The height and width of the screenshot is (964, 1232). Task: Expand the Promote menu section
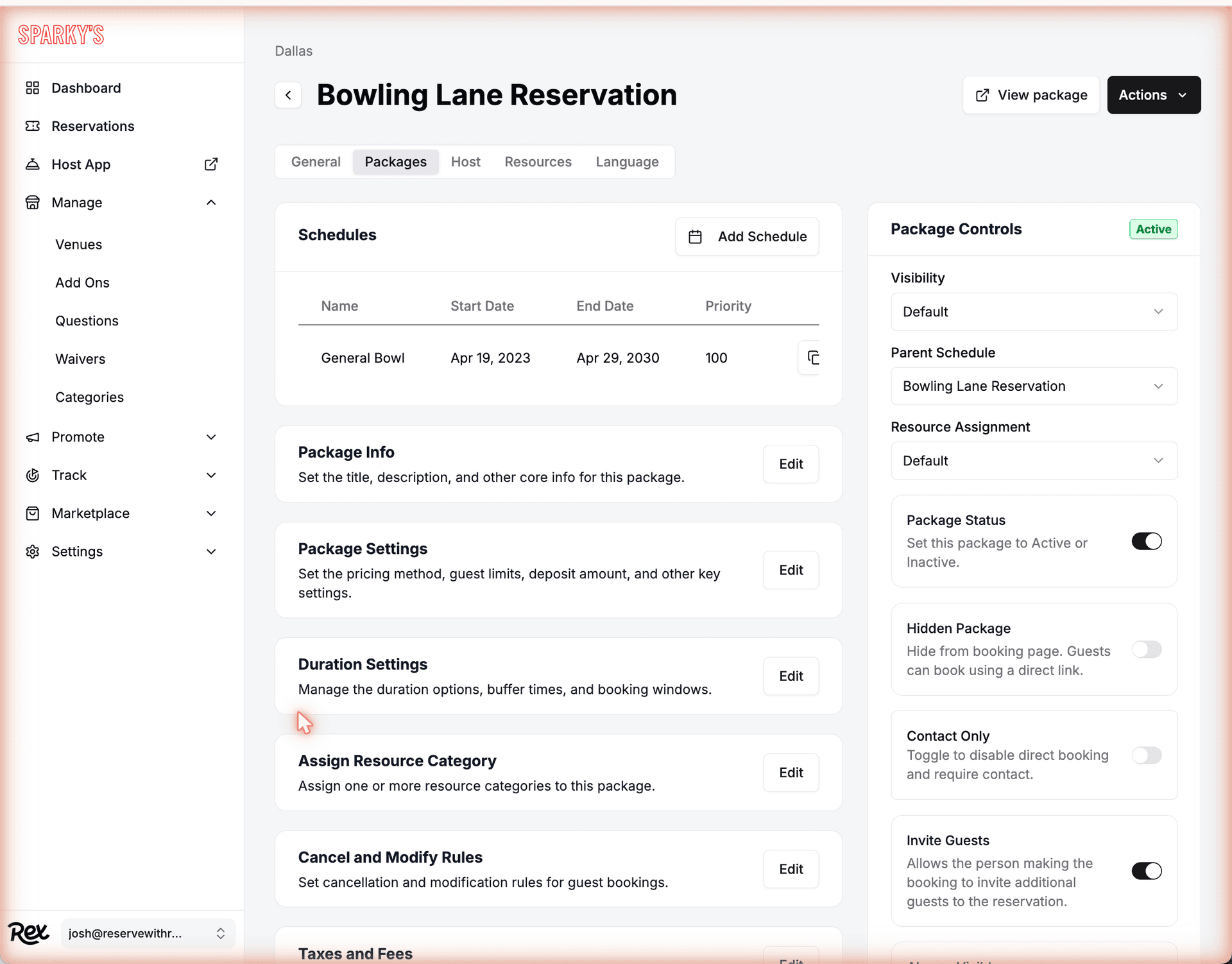211,437
